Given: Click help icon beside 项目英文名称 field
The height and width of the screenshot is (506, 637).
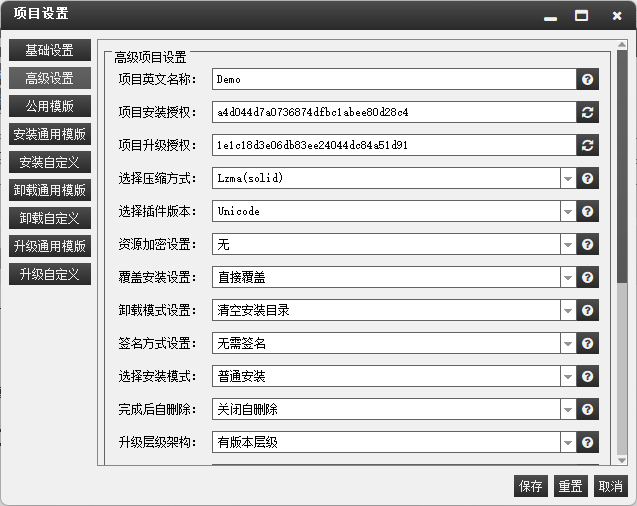Looking at the screenshot, I should coord(588,80).
